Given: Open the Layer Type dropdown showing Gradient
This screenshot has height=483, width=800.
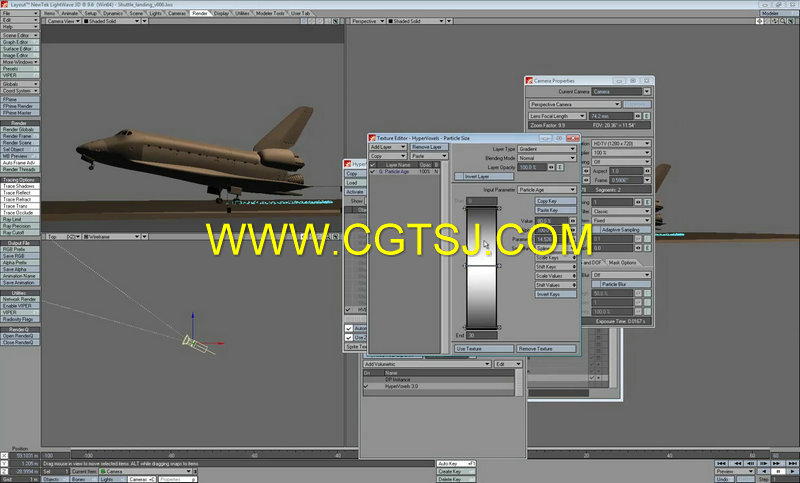Looking at the screenshot, I should click(x=547, y=149).
